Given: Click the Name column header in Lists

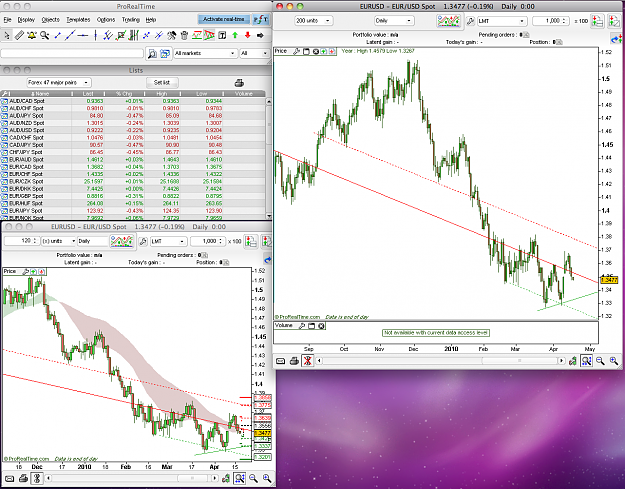Looking at the screenshot, I should click(x=40, y=94).
